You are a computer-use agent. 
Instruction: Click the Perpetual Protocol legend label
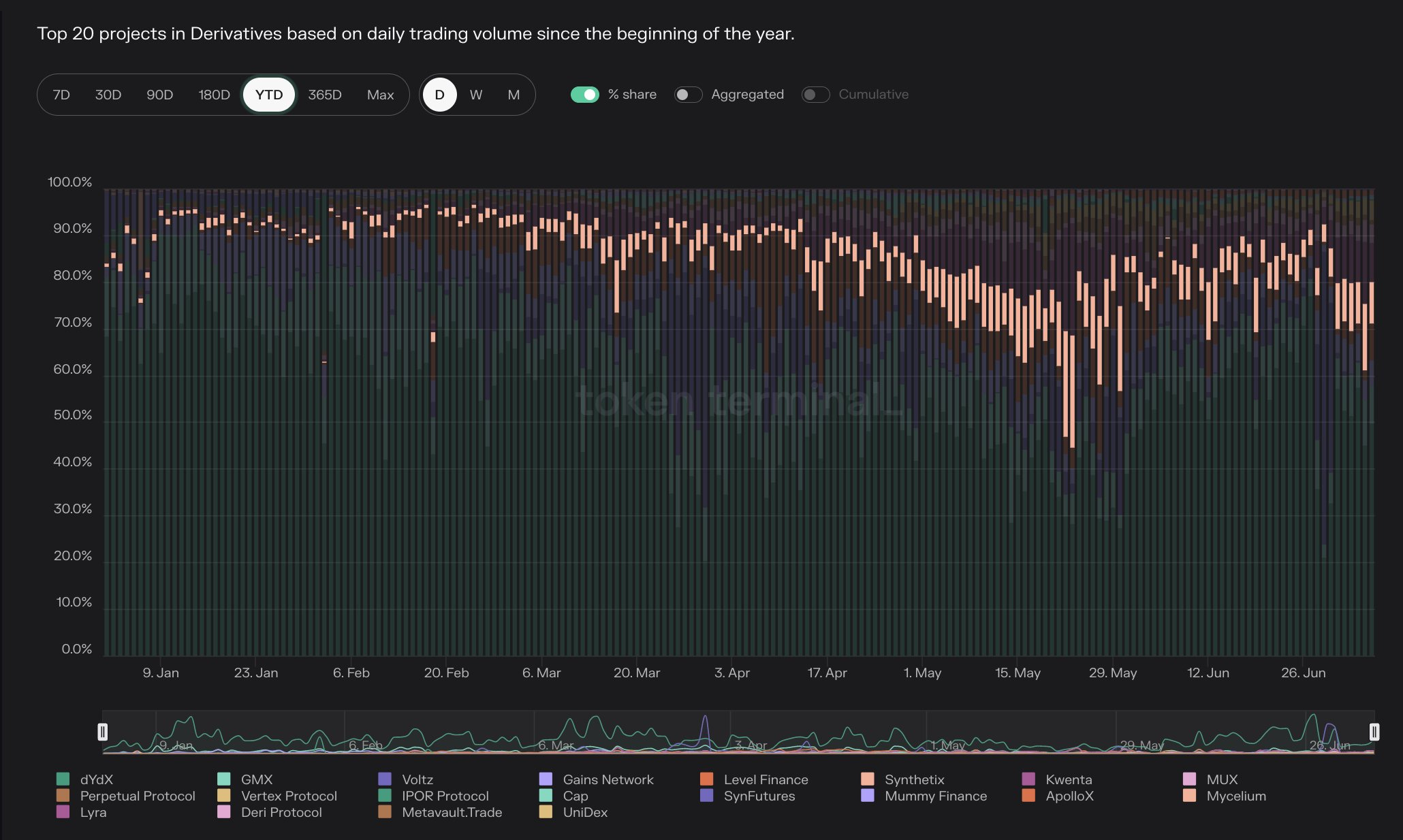[138, 796]
